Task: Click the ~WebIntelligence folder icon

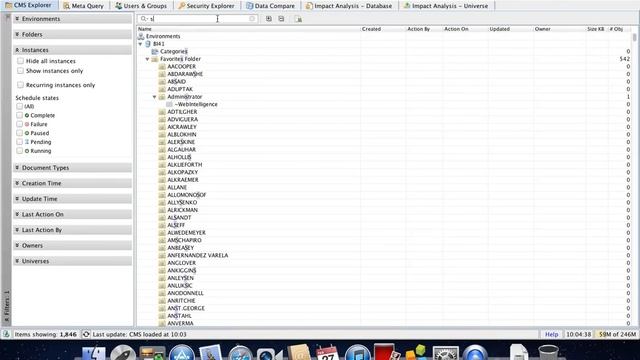Action: (169, 104)
